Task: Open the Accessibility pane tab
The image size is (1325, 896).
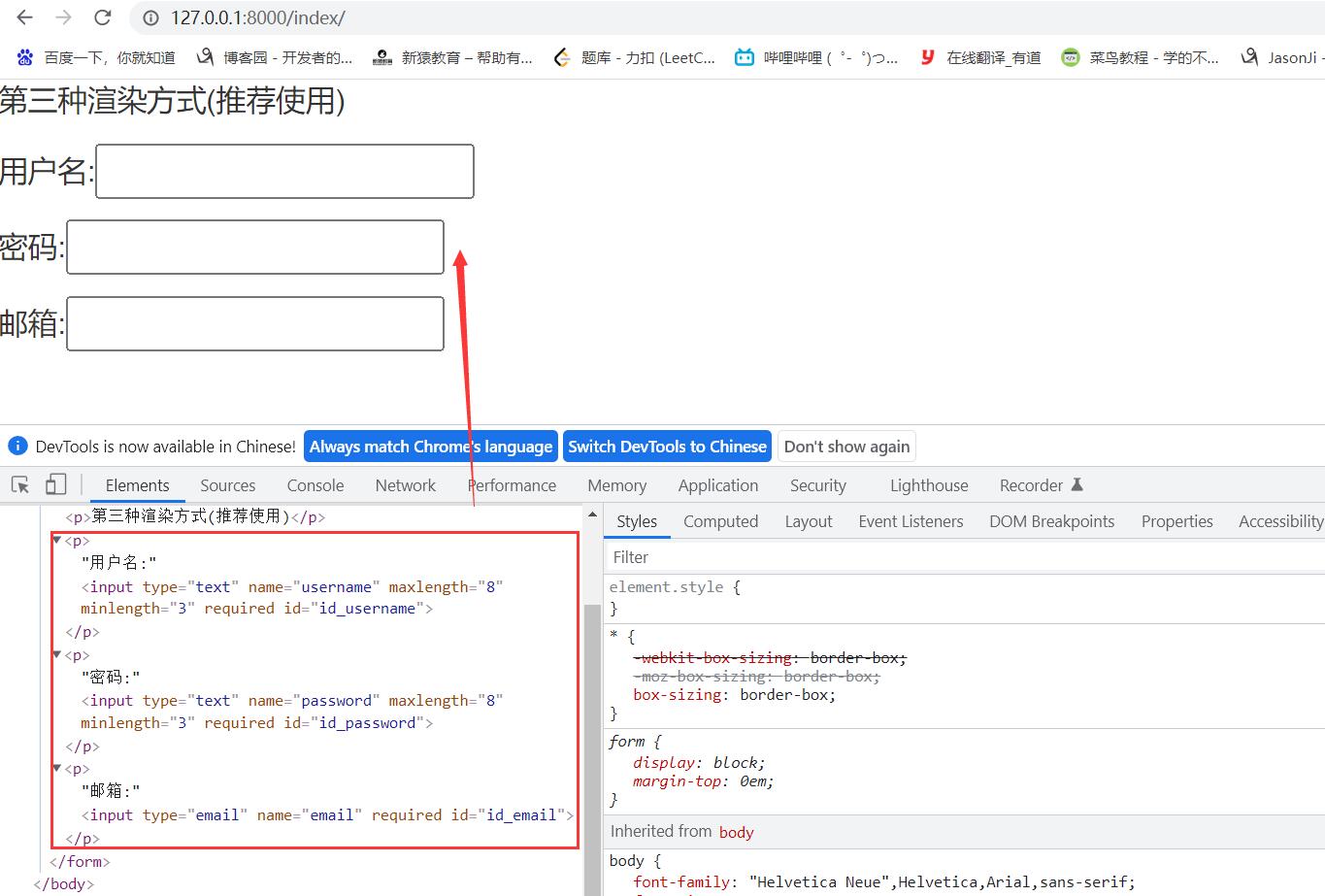Action: point(1279,521)
